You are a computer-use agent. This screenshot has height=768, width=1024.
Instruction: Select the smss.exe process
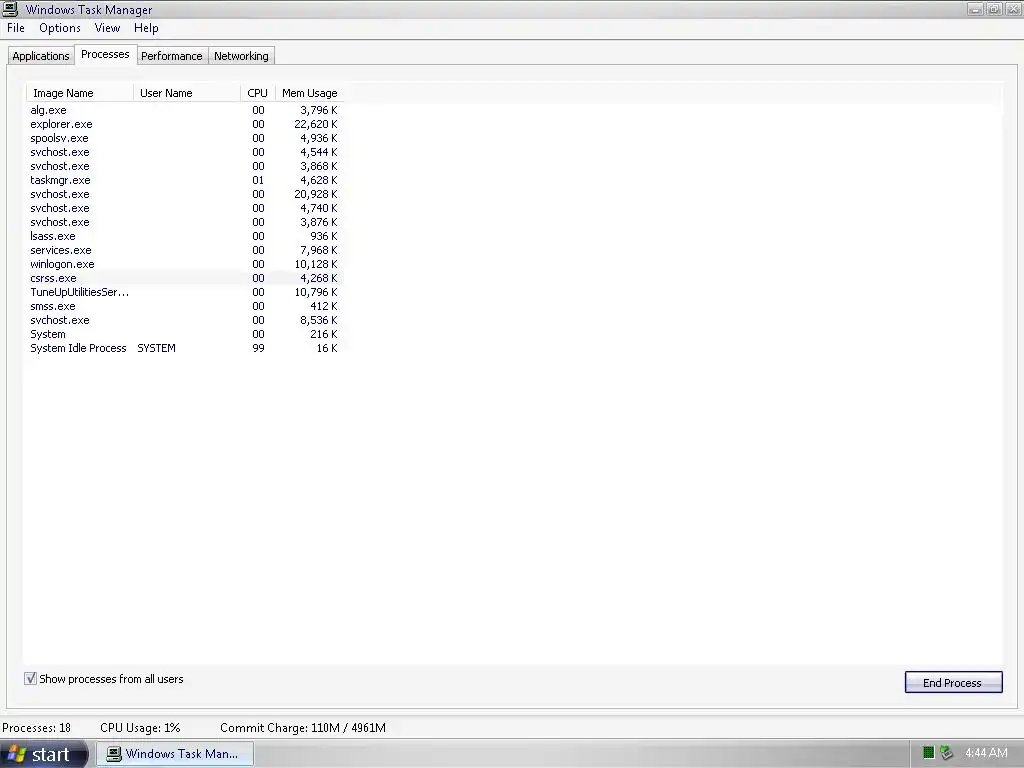pyautogui.click(x=185, y=306)
